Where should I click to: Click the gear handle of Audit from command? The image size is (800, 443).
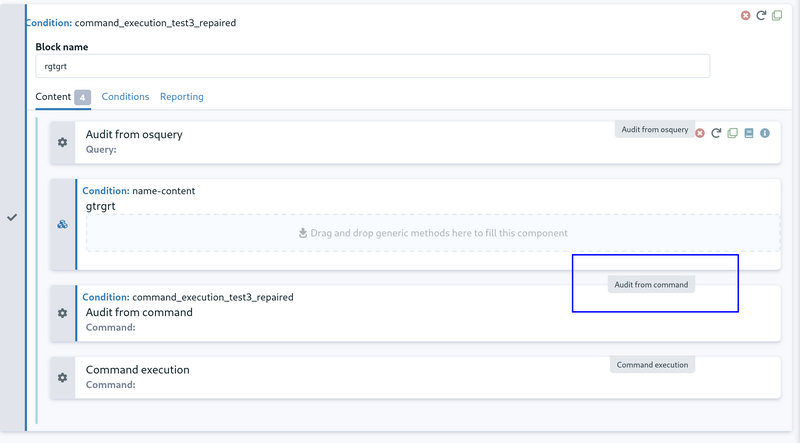[62, 313]
